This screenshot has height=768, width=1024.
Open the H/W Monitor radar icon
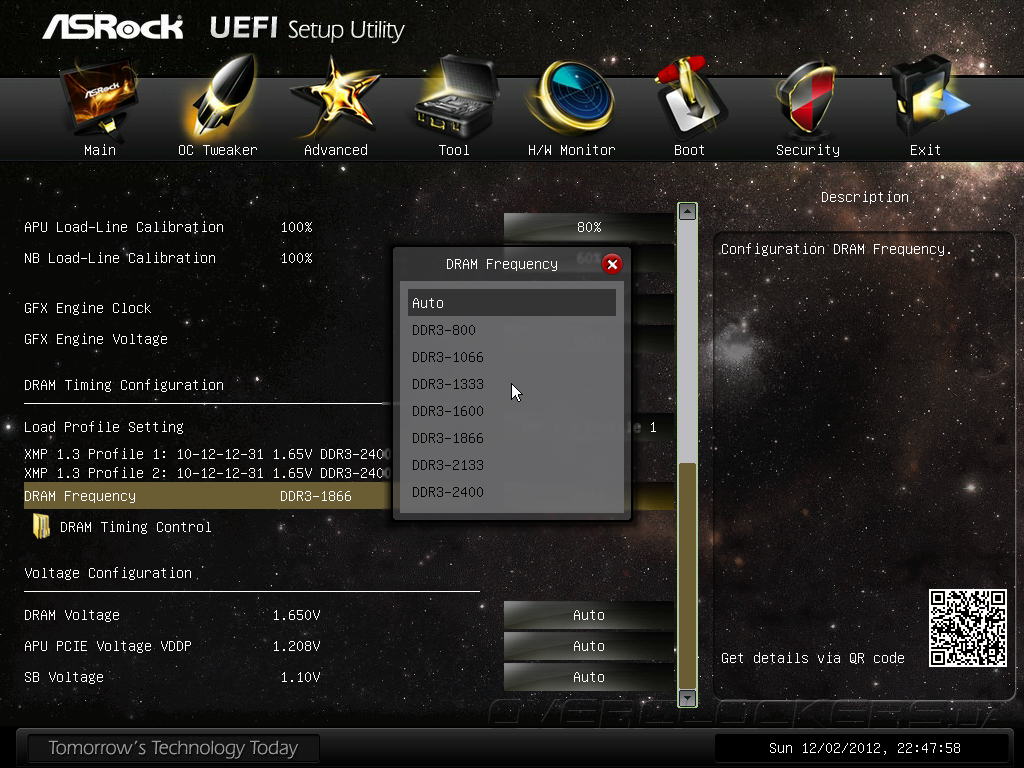(571, 98)
